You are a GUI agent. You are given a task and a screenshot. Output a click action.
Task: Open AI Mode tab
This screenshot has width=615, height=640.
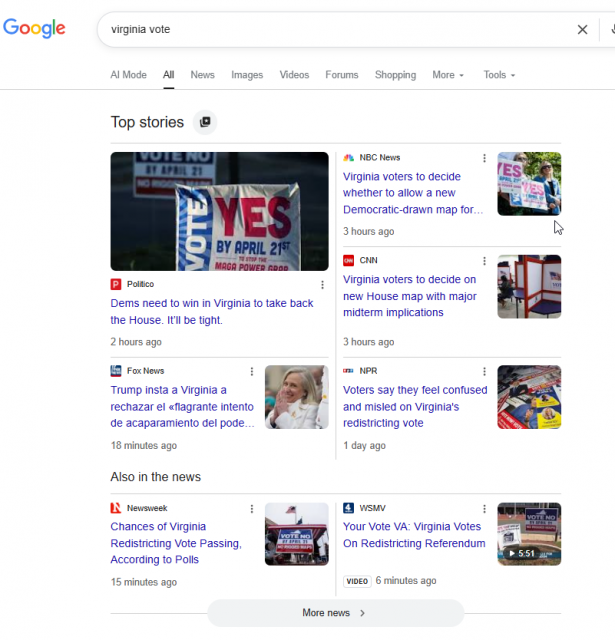pos(128,75)
